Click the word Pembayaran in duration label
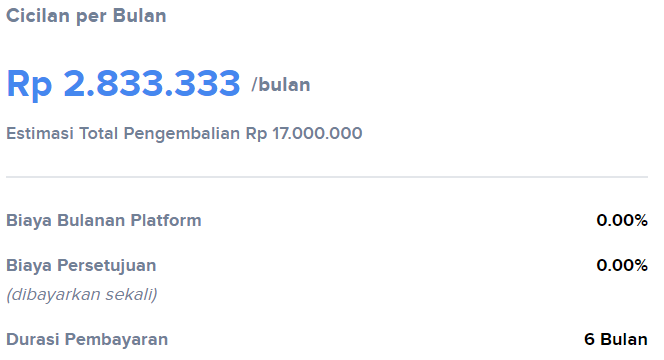The height and width of the screenshot is (360, 664). 116,340
